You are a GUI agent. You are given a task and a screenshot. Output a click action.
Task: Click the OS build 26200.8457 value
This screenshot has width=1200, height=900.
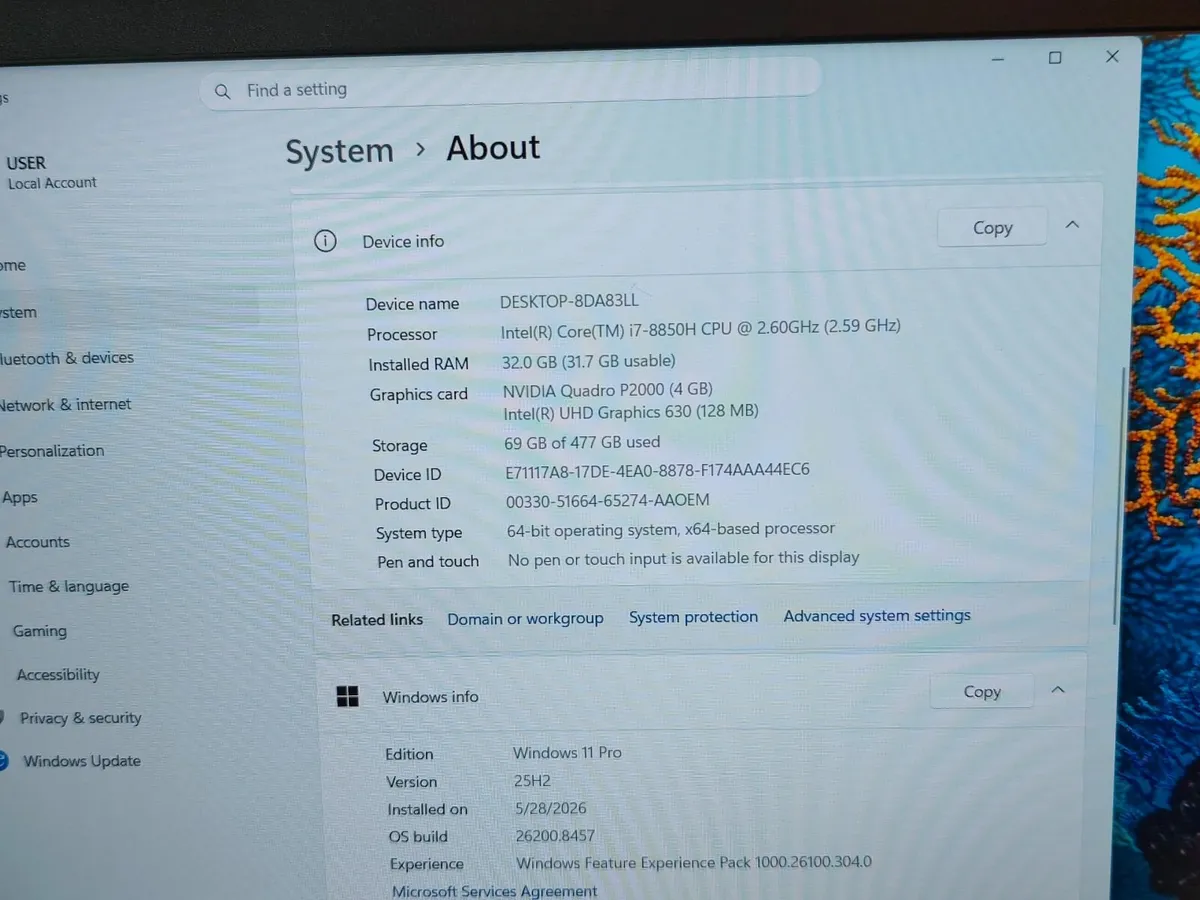pos(555,835)
